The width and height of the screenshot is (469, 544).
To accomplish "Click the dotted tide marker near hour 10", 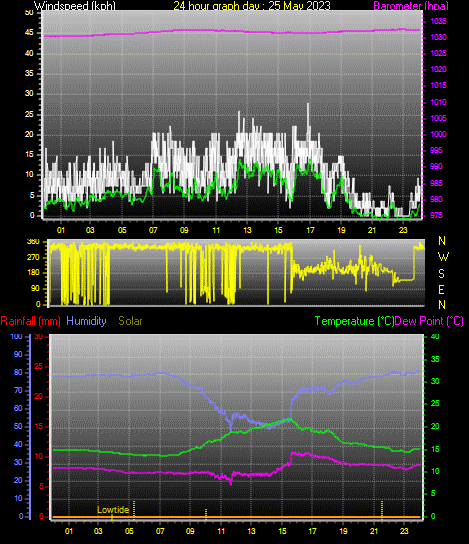I will point(206,514).
